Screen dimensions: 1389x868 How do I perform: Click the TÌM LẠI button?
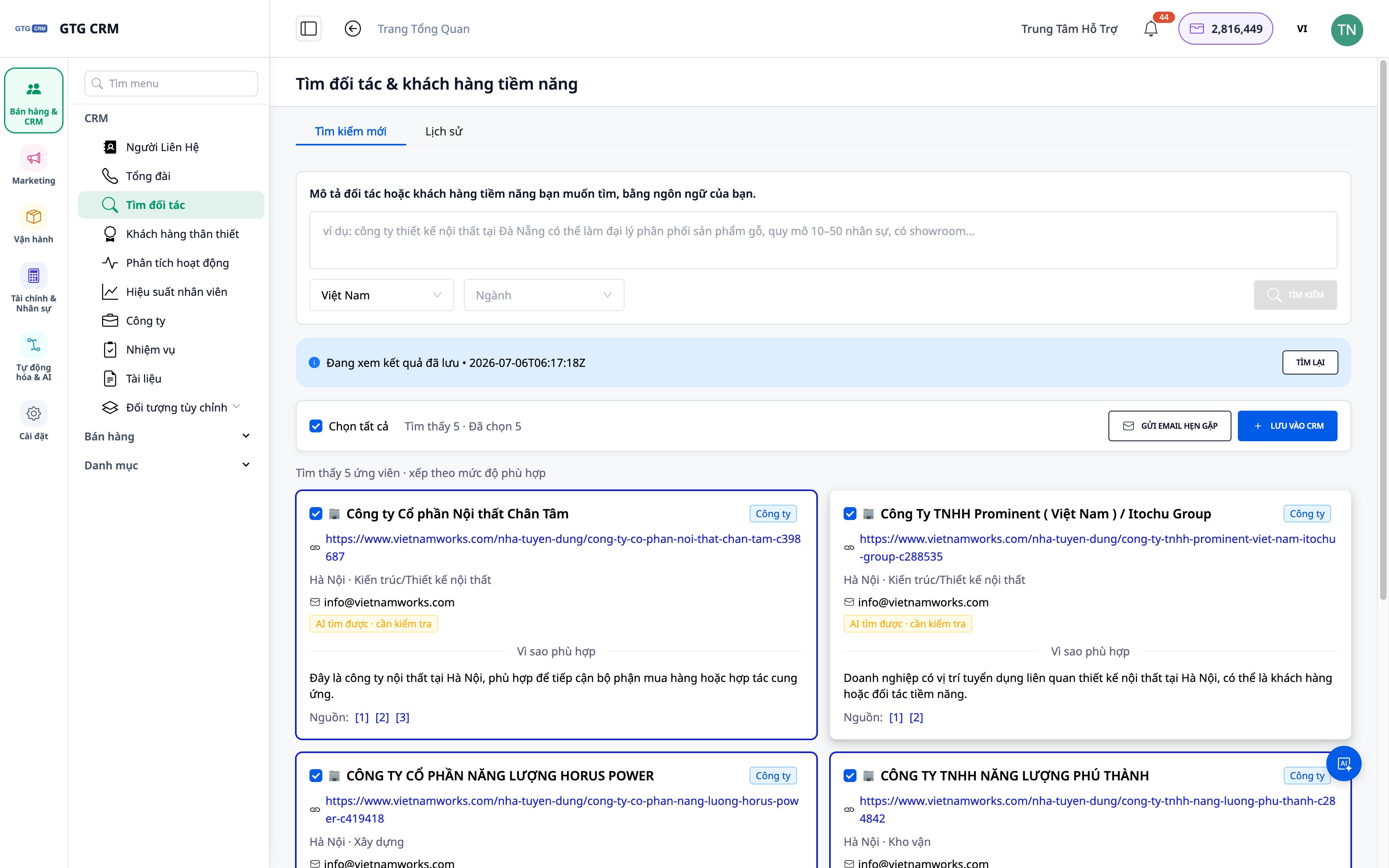coord(1310,362)
